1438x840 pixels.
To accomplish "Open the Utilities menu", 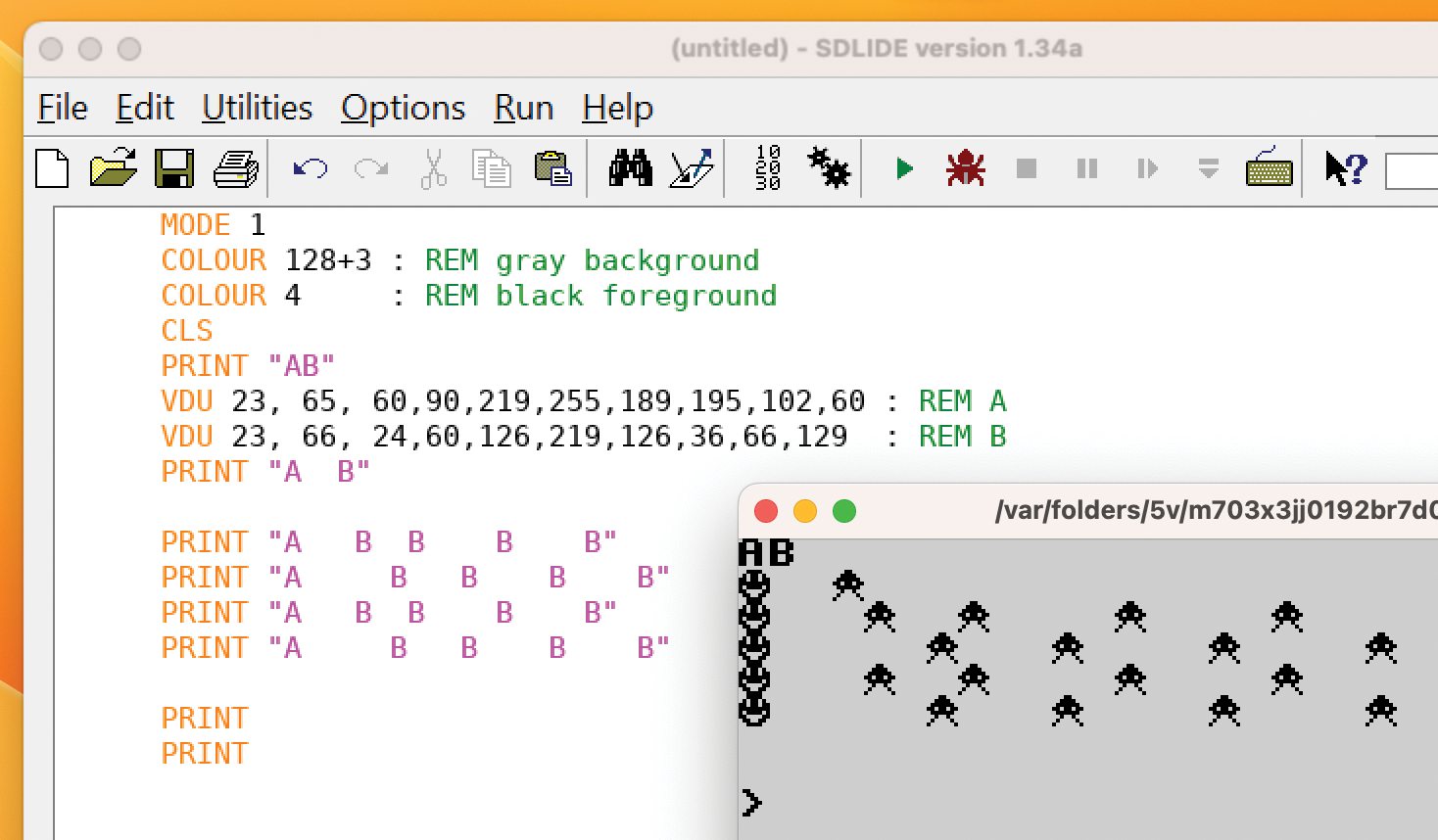I will (x=258, y=108).
